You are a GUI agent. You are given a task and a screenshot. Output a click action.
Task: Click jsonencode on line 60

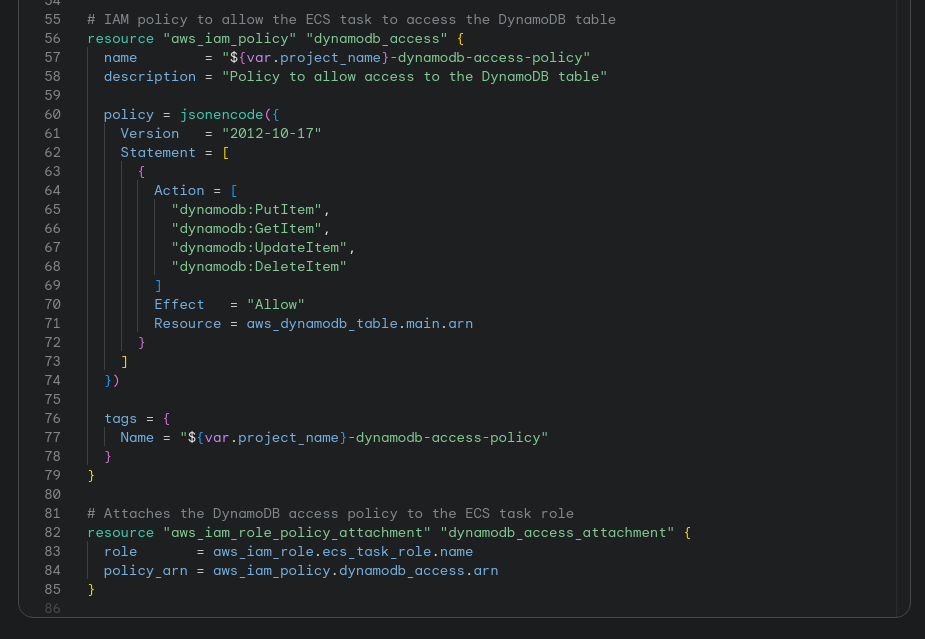pos(221,114)
